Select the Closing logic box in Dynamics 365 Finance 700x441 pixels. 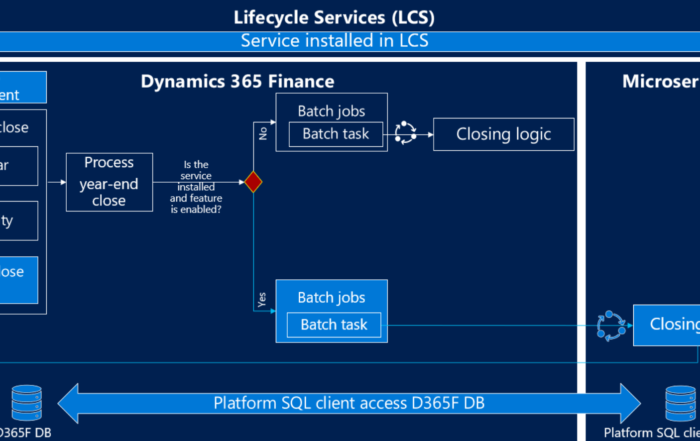(504, 134)
